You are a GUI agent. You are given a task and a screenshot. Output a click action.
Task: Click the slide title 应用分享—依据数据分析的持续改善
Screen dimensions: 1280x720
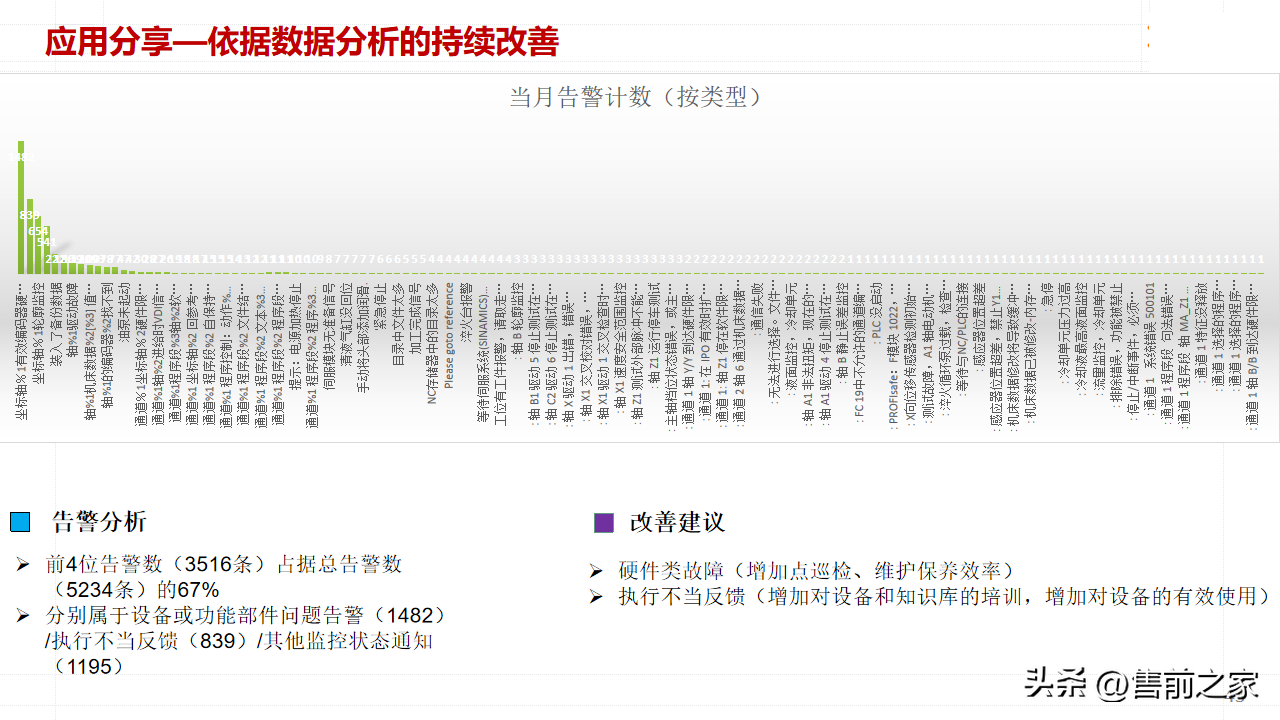[x=302, y=43]
